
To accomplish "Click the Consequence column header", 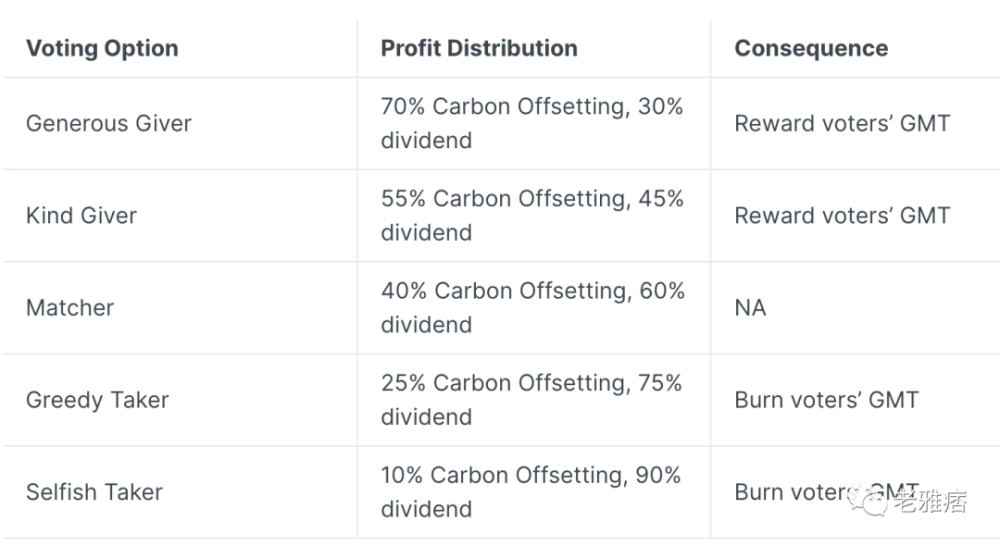I will pos(811,48).
